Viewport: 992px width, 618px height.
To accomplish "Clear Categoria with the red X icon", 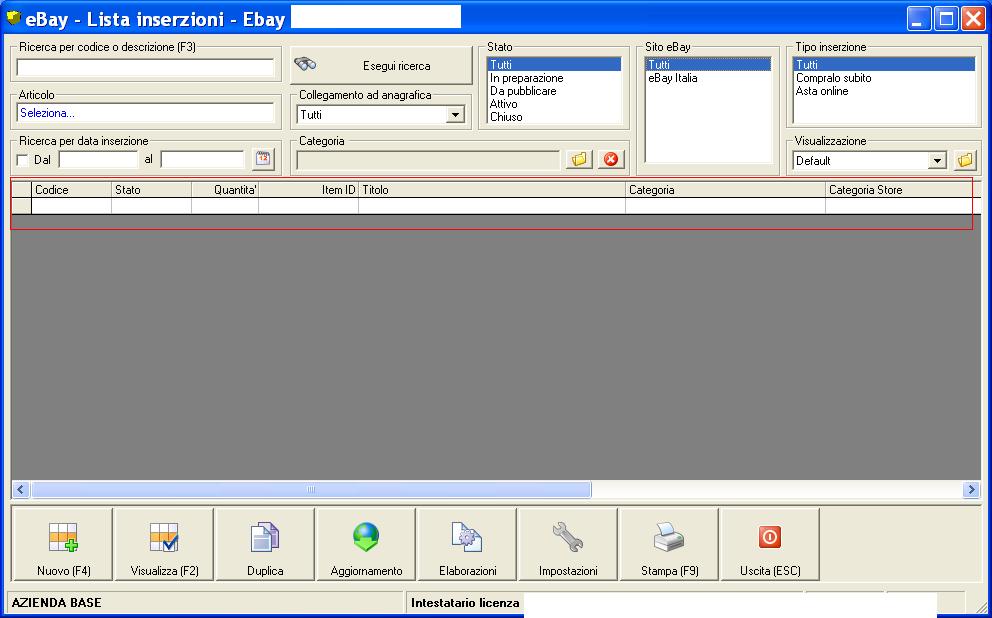I will (x=611, y=159).
